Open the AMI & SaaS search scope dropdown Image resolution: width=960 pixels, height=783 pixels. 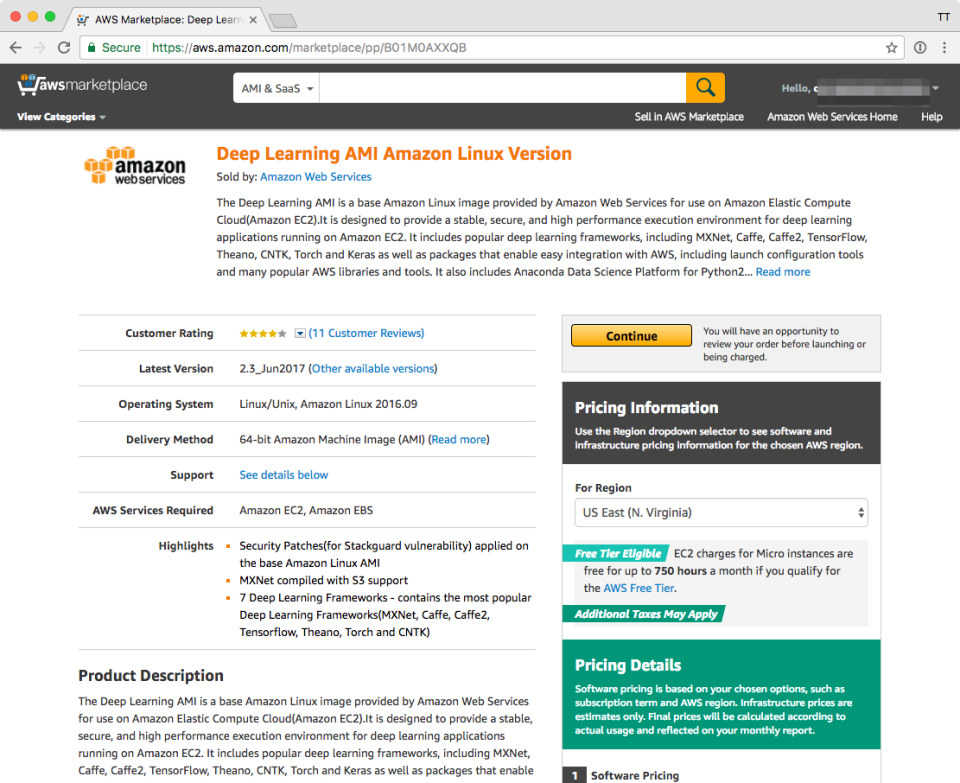coord(275,87)
